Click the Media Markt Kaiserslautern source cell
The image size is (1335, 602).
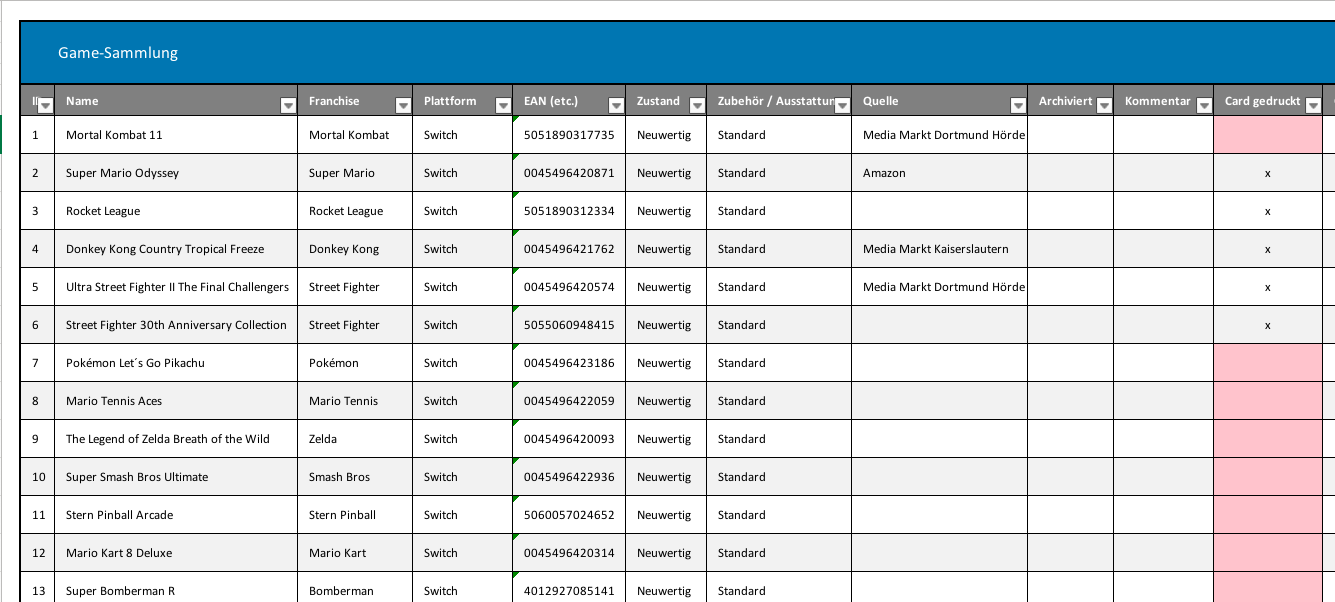pos(940,249)
